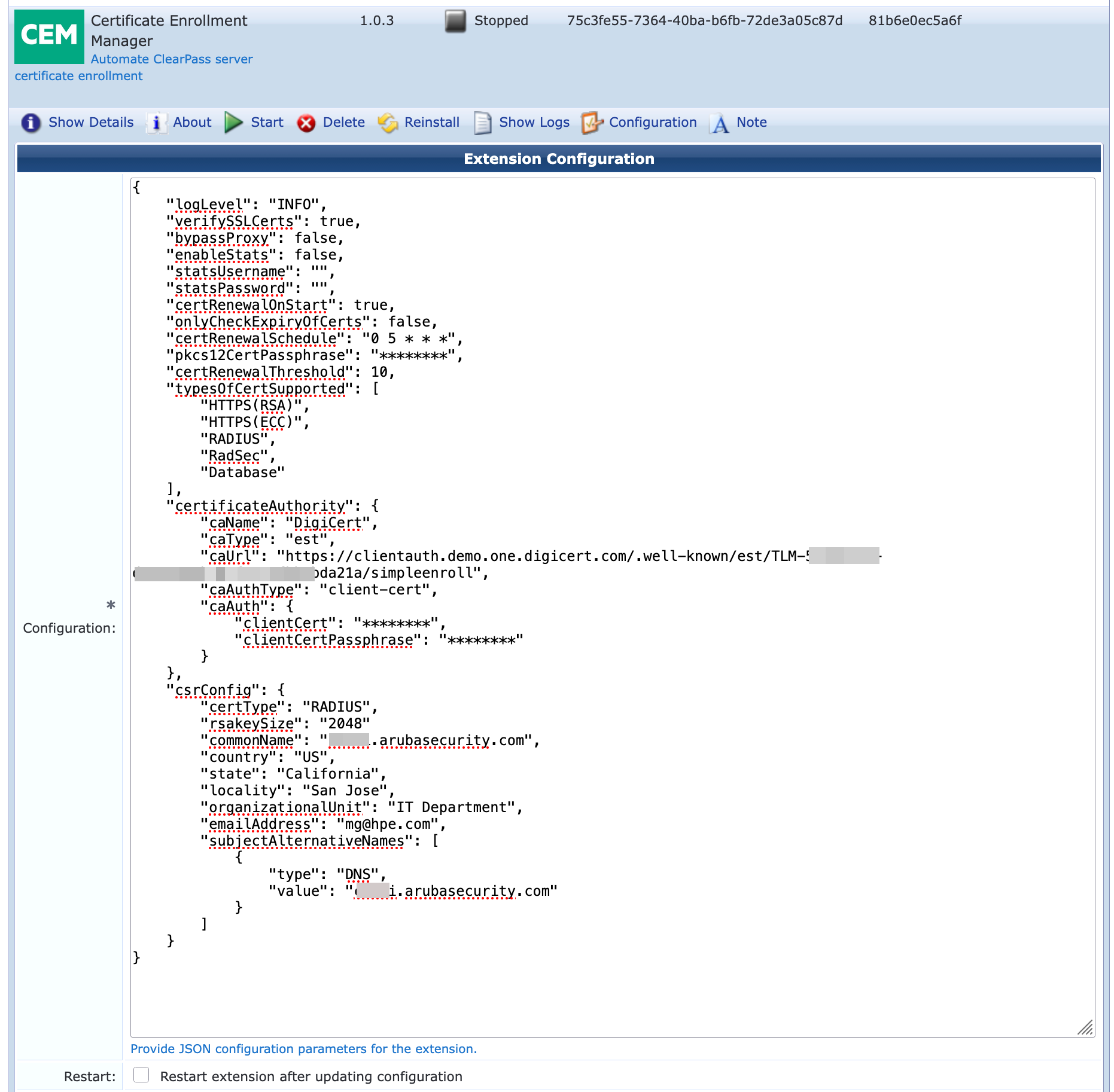Viewport: 1114px width, 1092px height.
Task: Click the Certificate Enrollment Manager name
Action: tap(169, 30)
